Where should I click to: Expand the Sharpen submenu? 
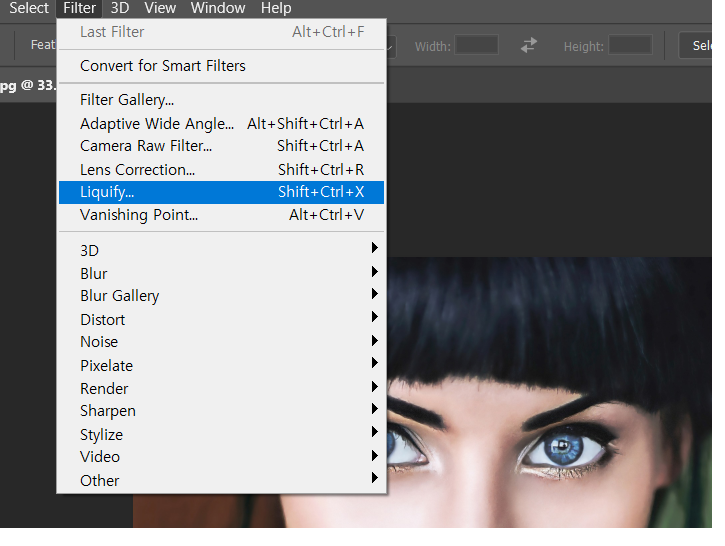tap(221, 411)
